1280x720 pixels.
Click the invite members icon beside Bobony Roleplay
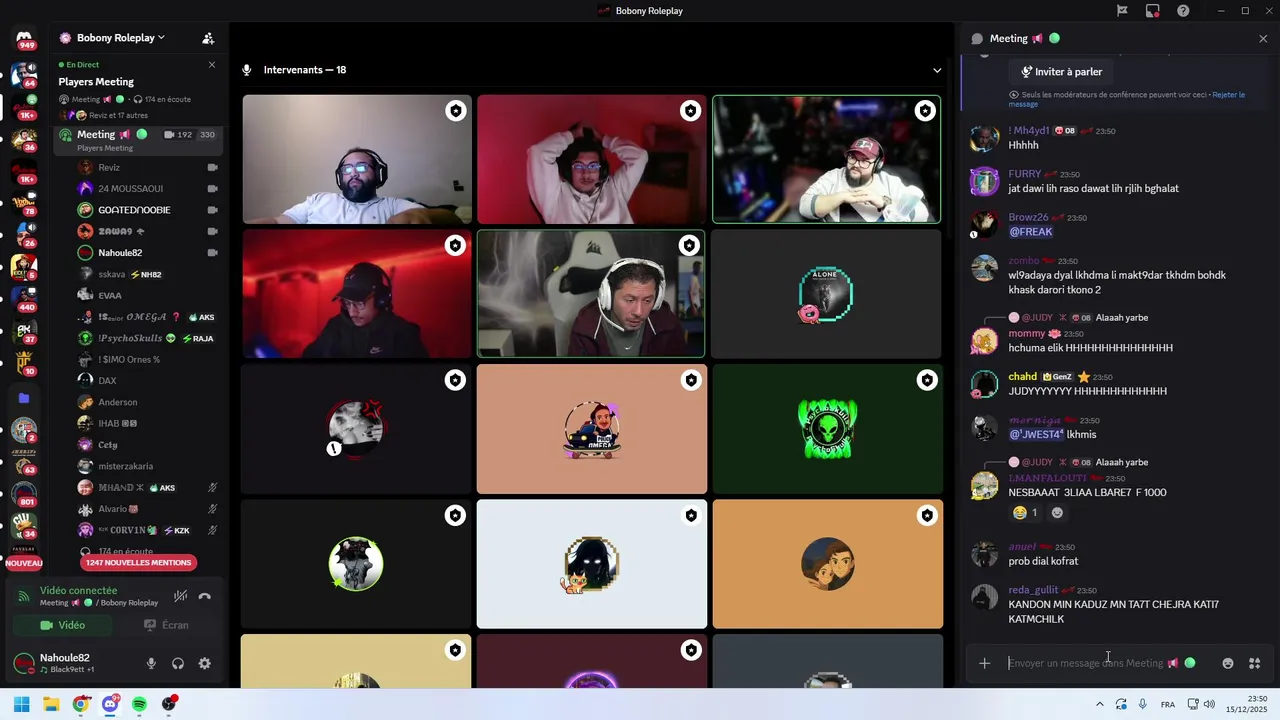pyautogui.click(x=208, y=38)
